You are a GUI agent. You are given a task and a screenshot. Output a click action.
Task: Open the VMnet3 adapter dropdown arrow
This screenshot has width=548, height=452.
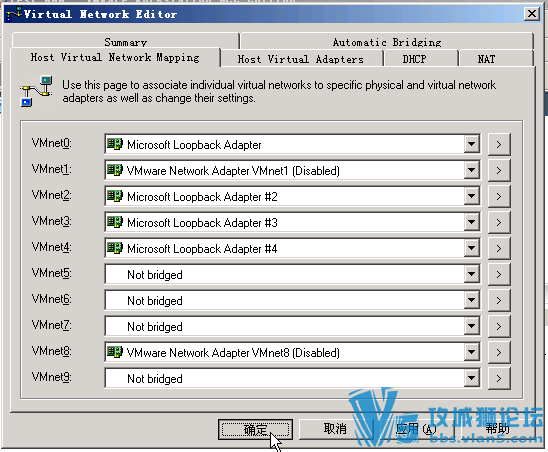pos(471,222)
